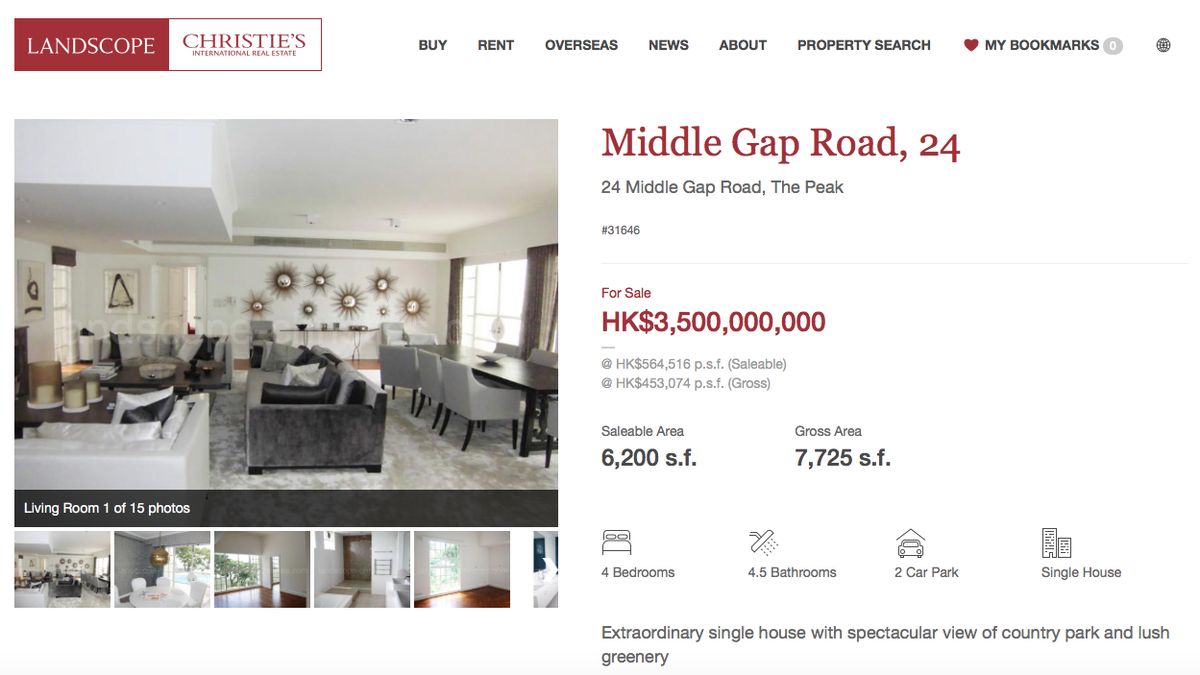Select the bathroom thumbnail photo
This screenshot has width=1200, height=675.
click(362, 569)
